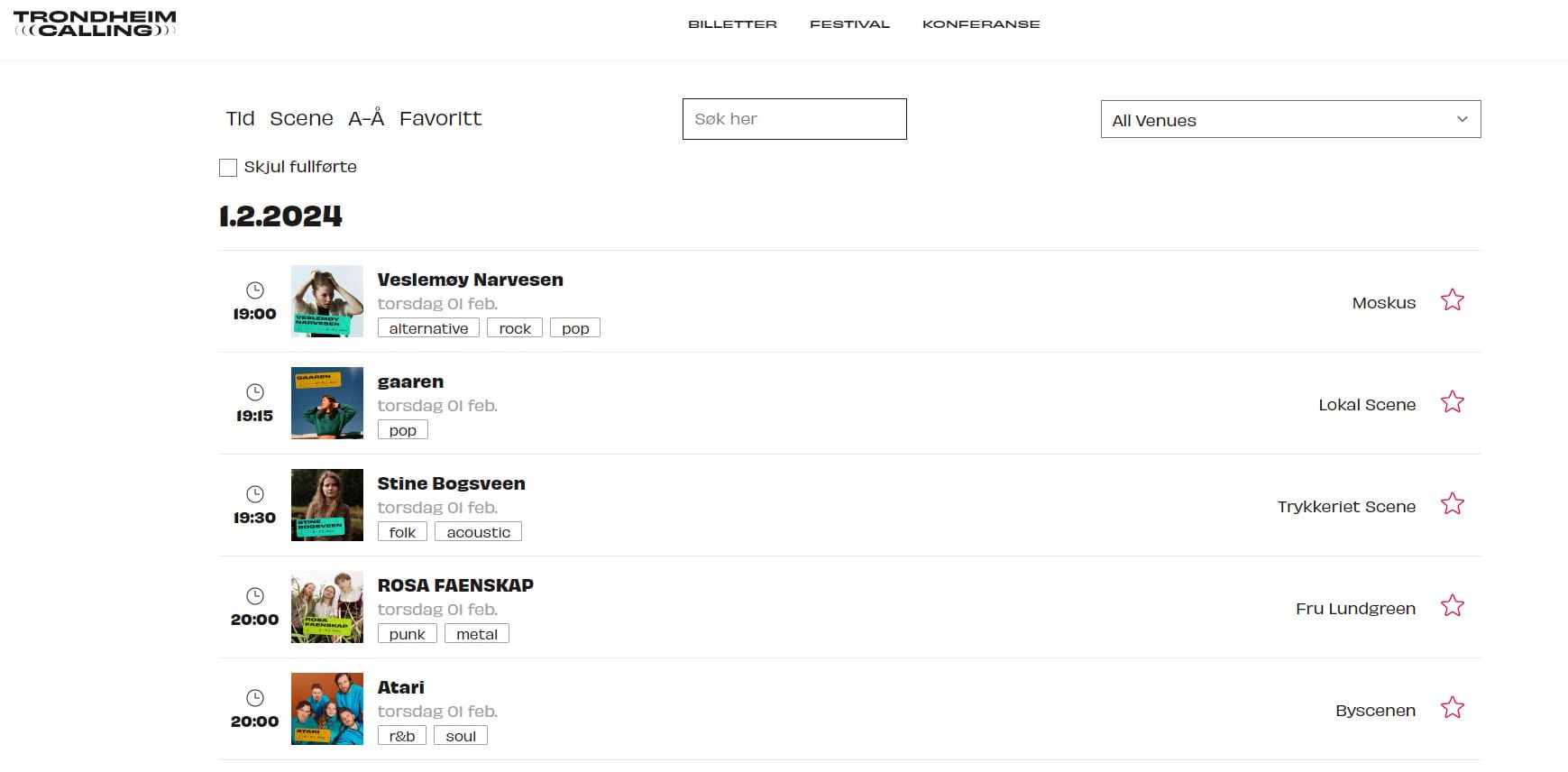
Task: Select the folk genre tag
Action: (402, 532)
